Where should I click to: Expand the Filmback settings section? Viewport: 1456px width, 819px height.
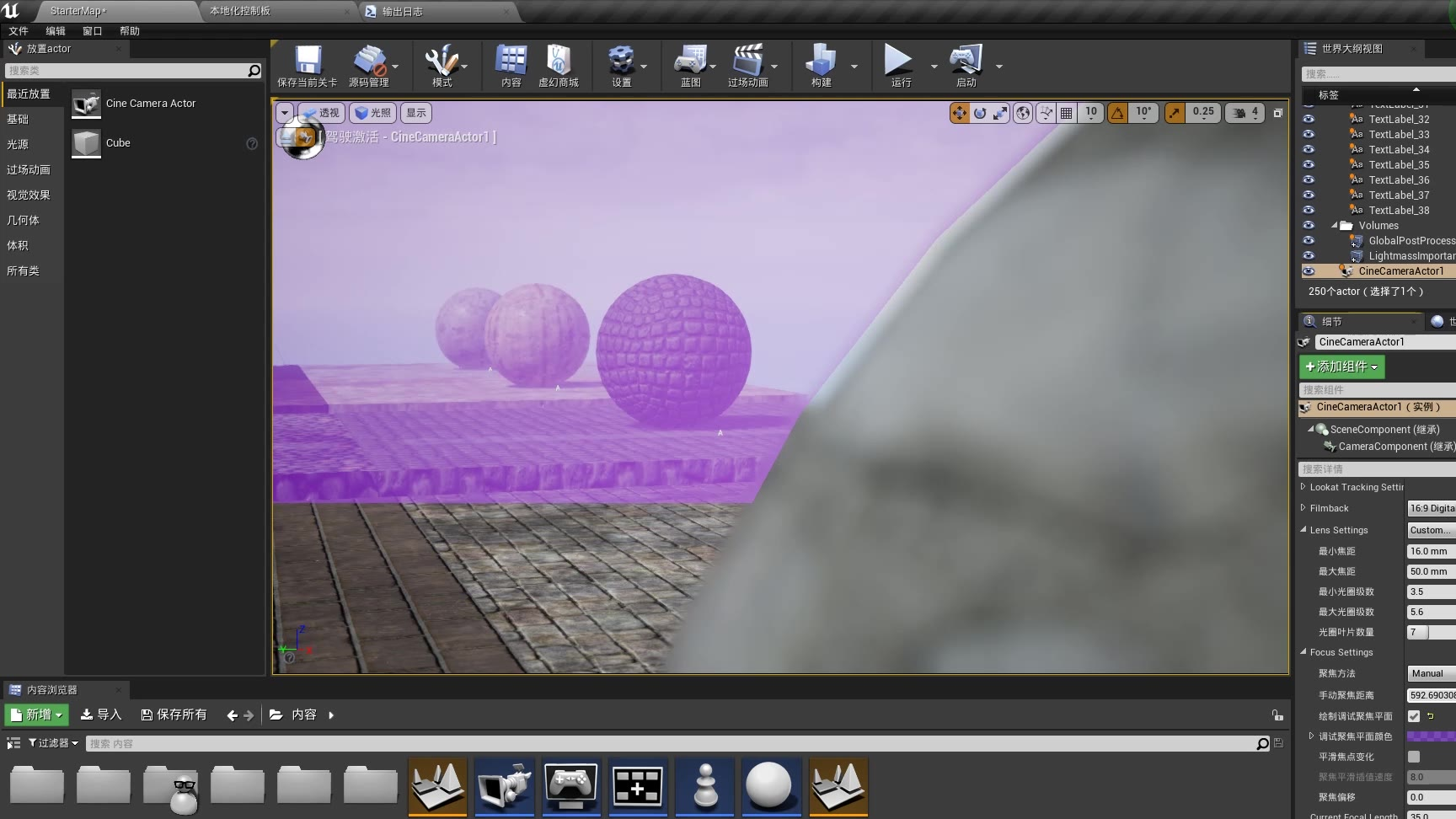pos(1303,508)
